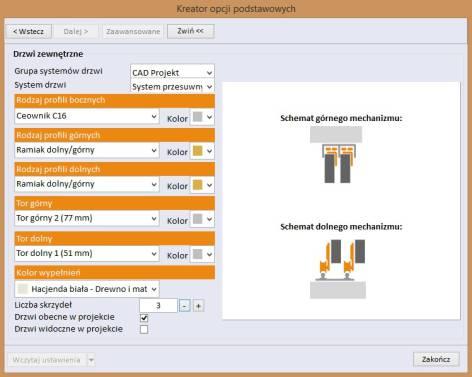
Task: Open the Ceownik C16 profile dropdown
Action: 87,116
